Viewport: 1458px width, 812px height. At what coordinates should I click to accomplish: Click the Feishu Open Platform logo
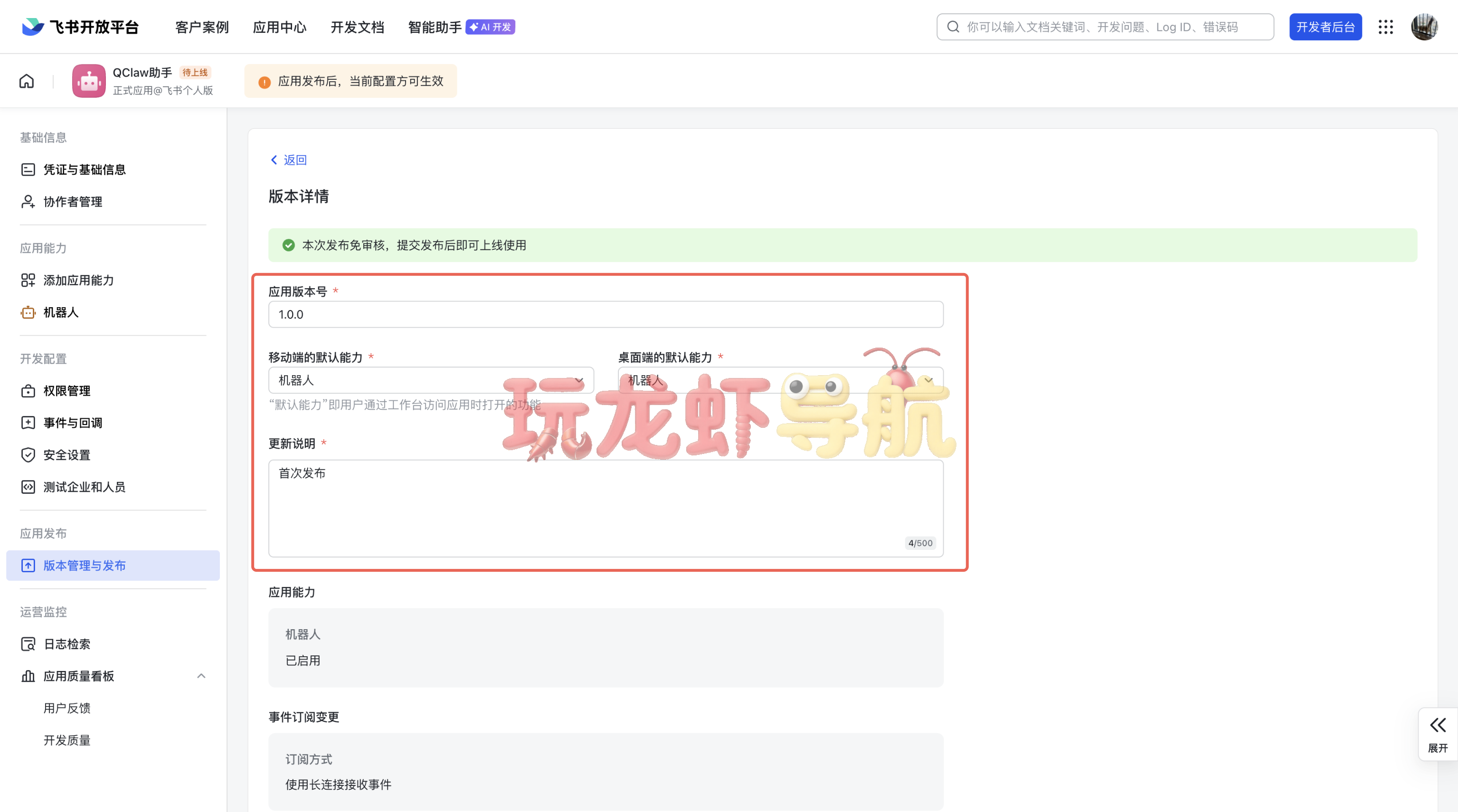(80, 27)
